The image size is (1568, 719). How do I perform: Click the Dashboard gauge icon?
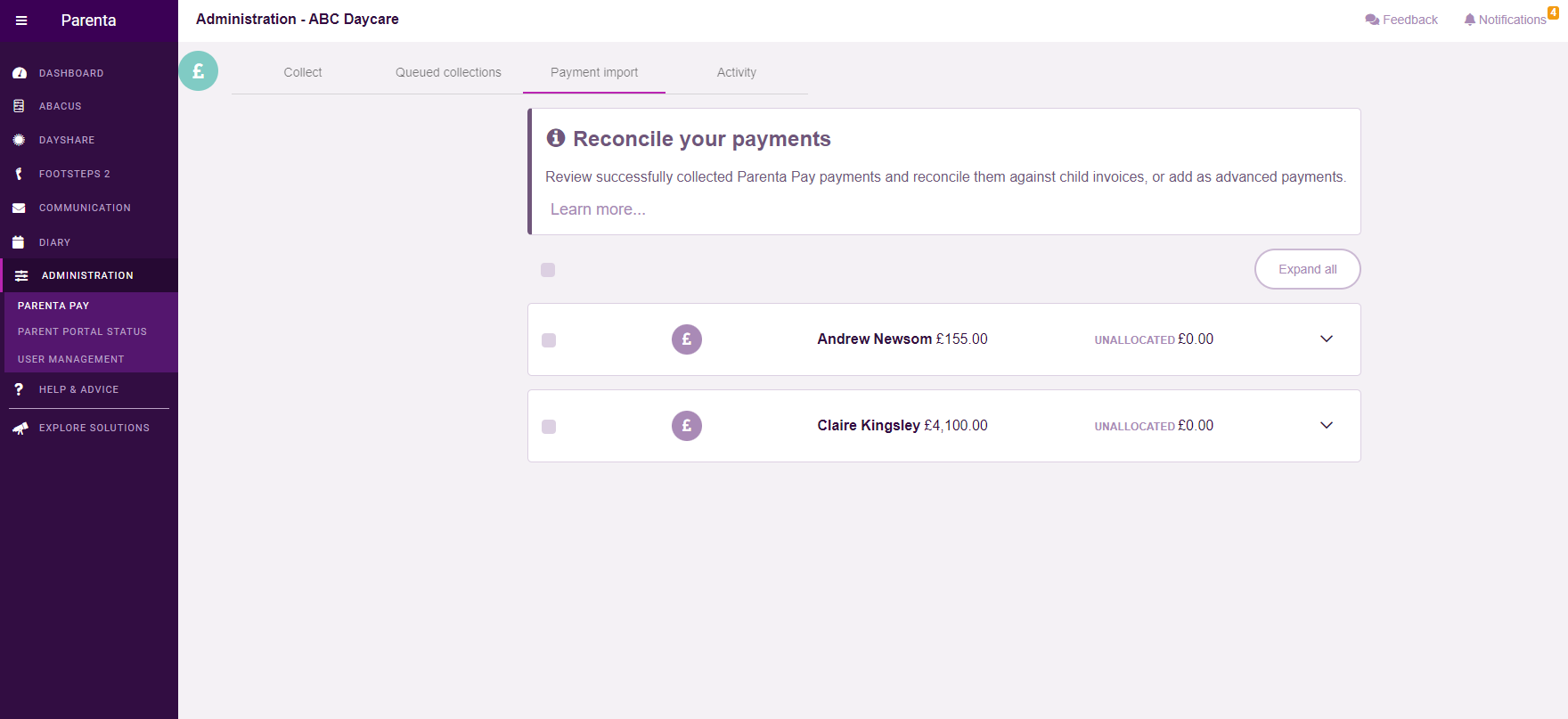[19, 73]
